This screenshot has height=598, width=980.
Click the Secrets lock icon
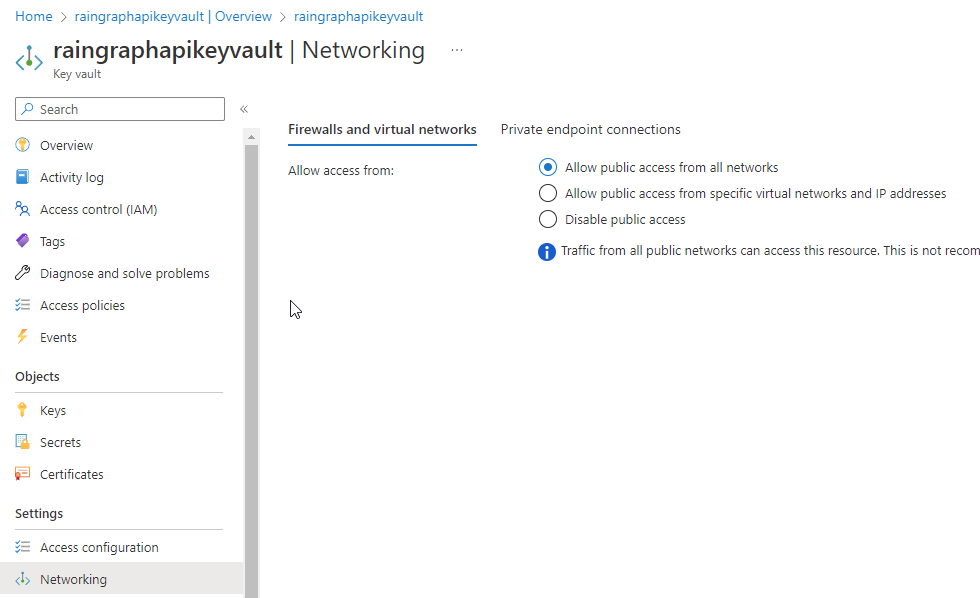[x=22, y=442]
